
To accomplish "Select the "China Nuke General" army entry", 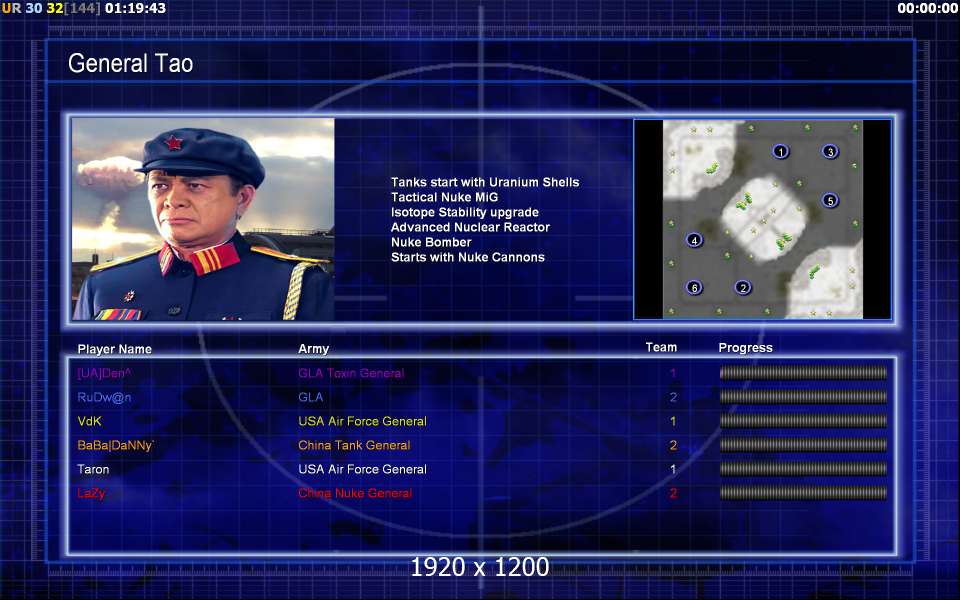I will pyautogui.click(x=355, y=493).
